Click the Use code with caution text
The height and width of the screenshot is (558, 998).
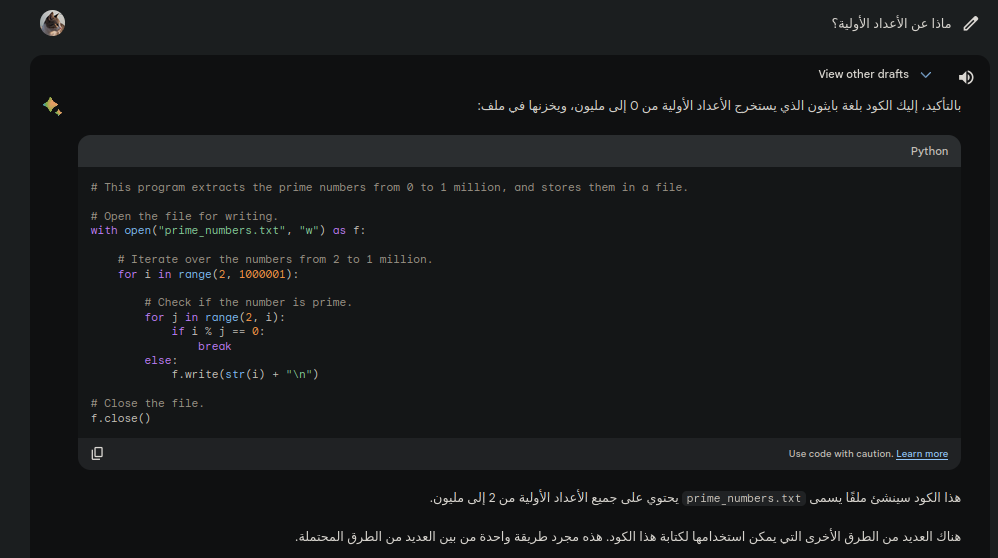[840, 454]
